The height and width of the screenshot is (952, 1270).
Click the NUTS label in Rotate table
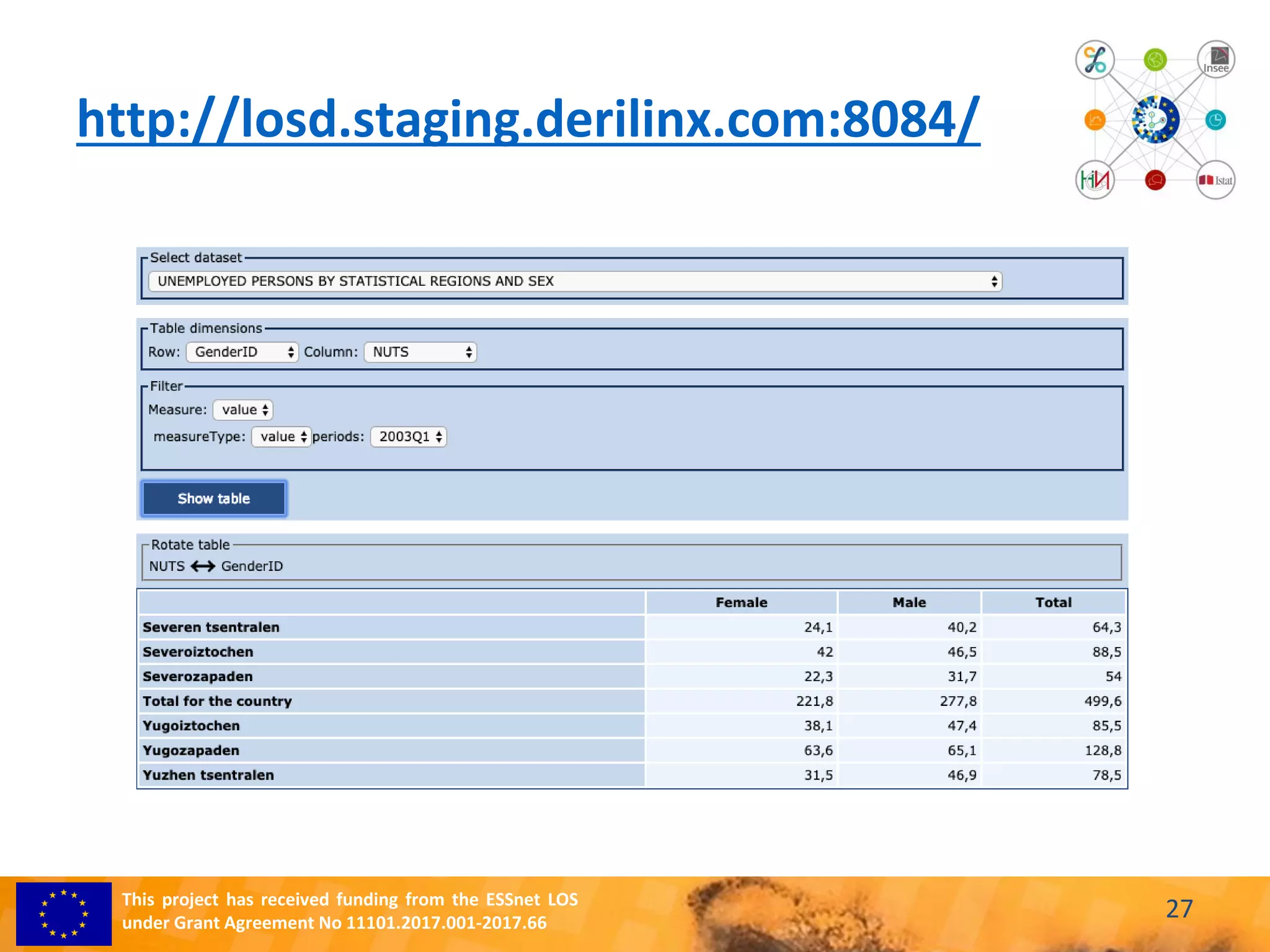(x=167, y=566)
